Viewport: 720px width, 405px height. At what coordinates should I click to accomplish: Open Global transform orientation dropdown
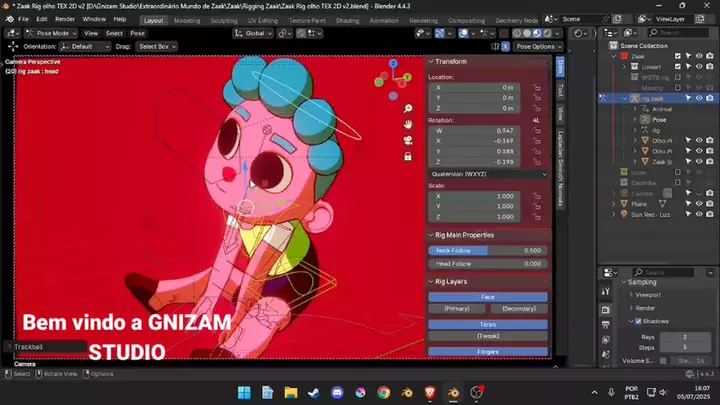point(253,33)
